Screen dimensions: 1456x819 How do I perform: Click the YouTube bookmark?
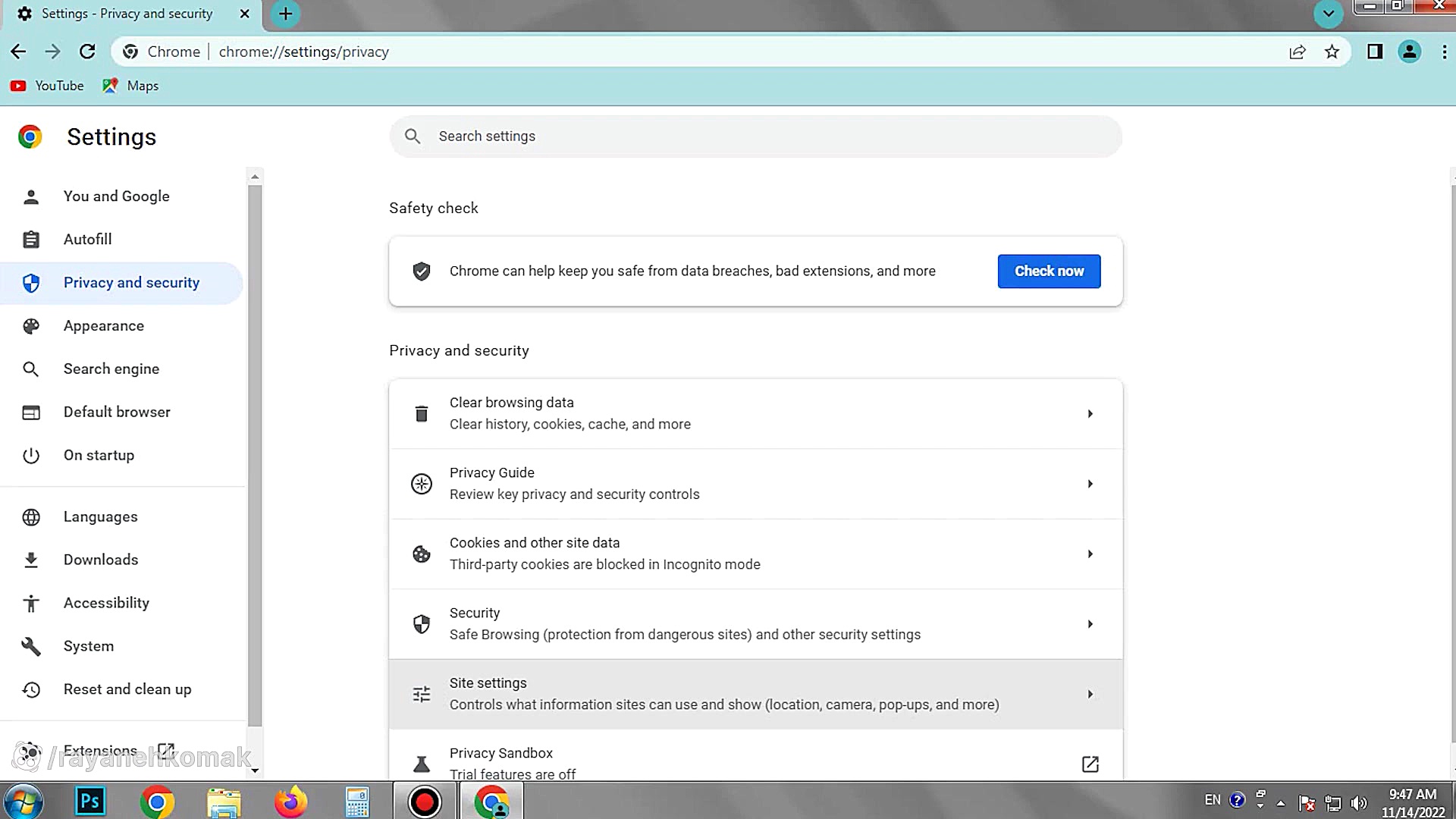(48, 86)
